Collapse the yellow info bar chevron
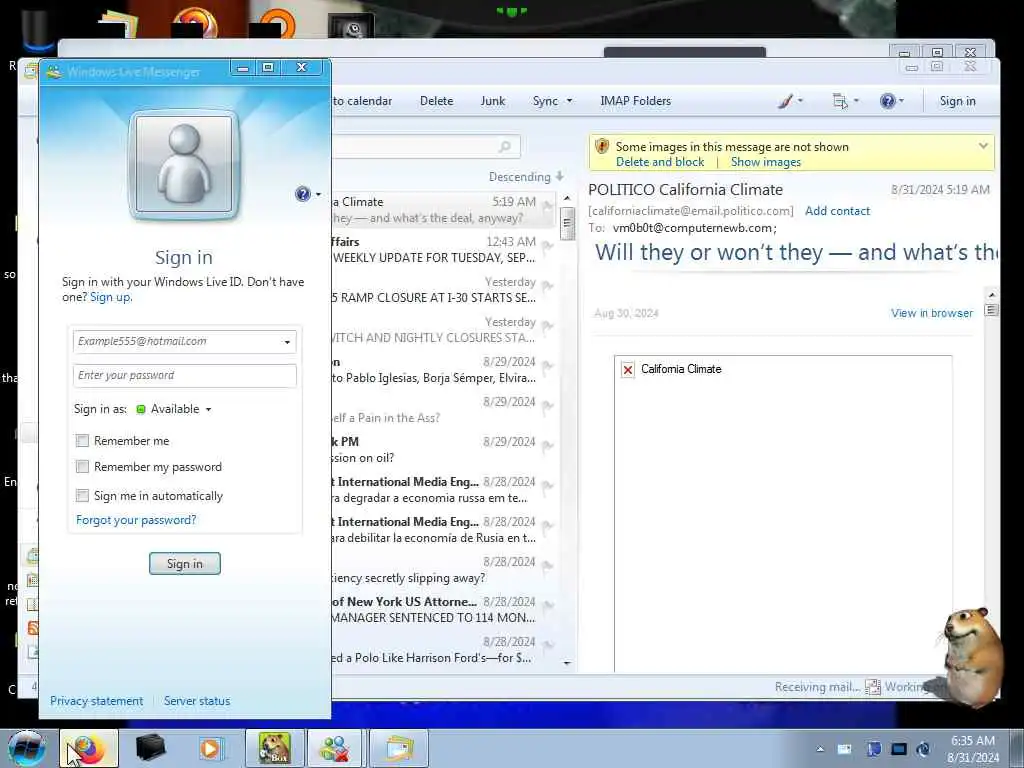1024x768 pixels. point(983,146)
